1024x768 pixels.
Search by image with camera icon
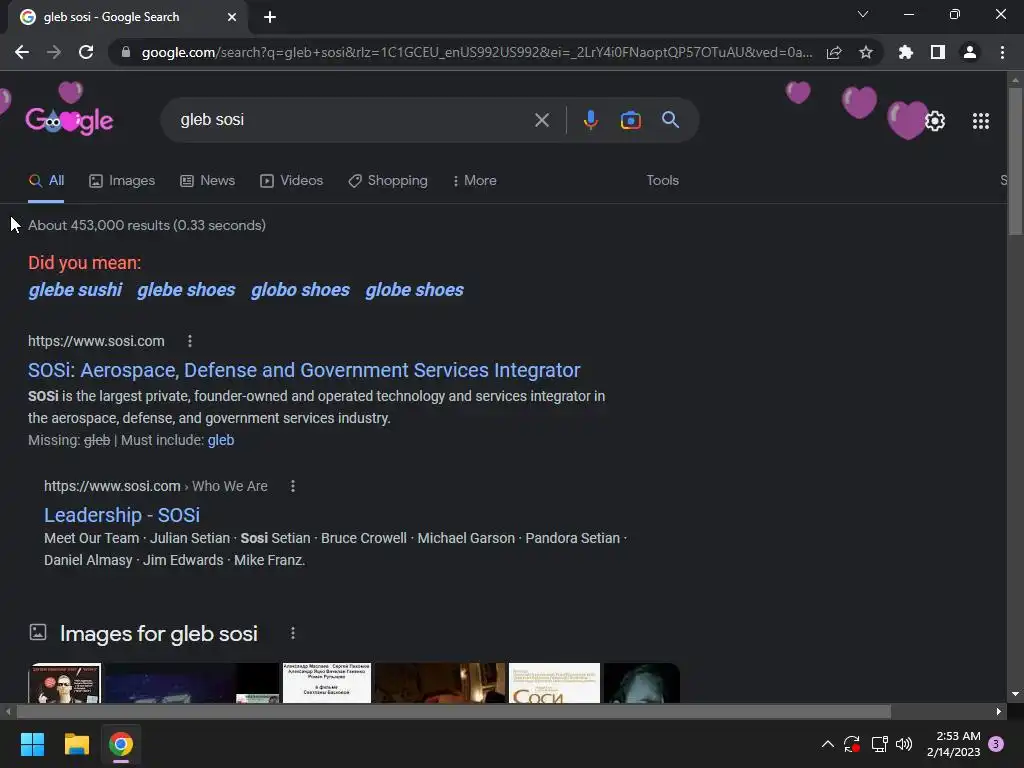point(630,120)
